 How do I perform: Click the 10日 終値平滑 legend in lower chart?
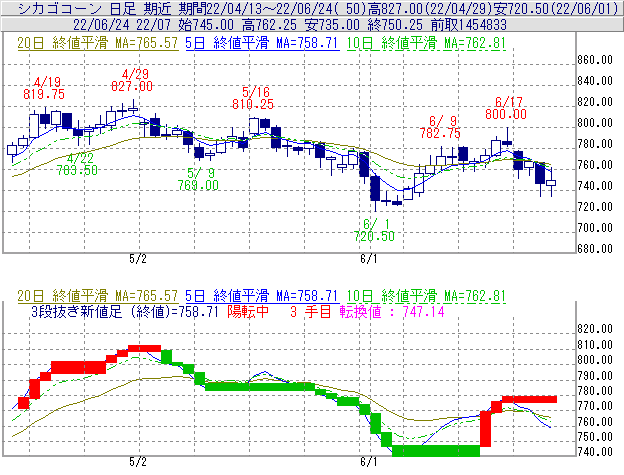pos(426,296)
